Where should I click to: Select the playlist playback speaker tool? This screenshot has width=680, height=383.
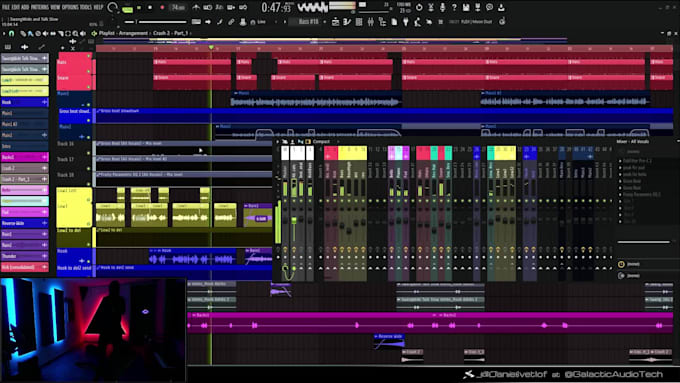point(82,33)
